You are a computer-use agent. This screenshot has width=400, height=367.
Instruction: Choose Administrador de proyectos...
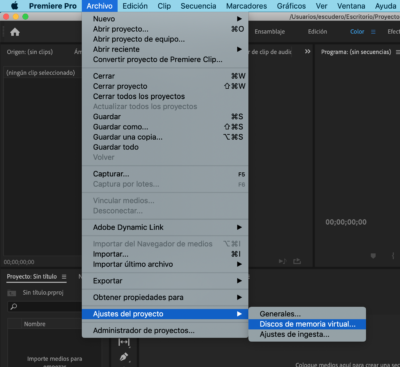[165, 331]
